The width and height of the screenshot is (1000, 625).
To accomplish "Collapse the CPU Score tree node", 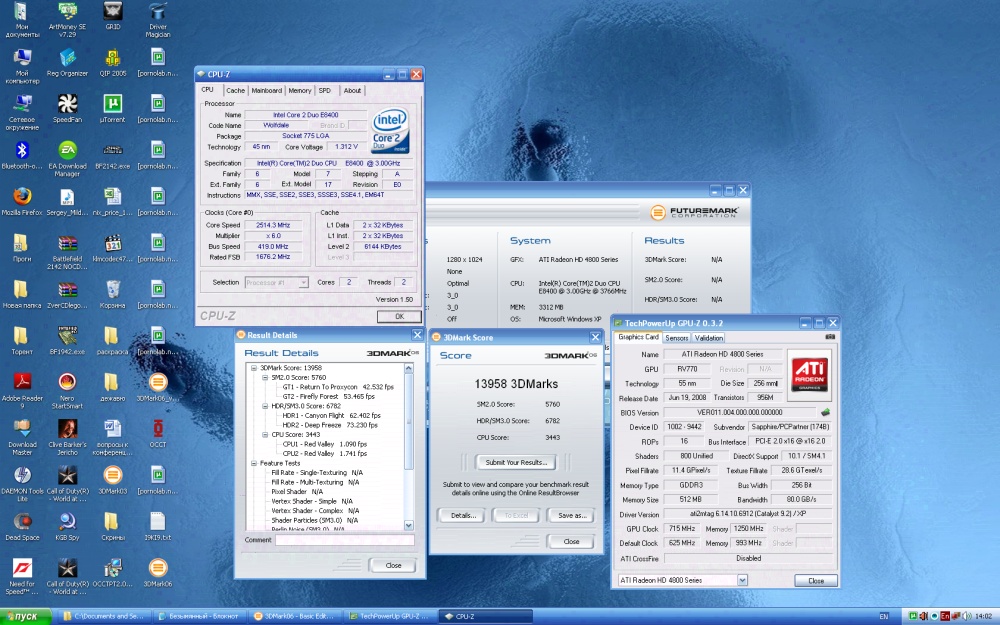I will click(265, 435).
